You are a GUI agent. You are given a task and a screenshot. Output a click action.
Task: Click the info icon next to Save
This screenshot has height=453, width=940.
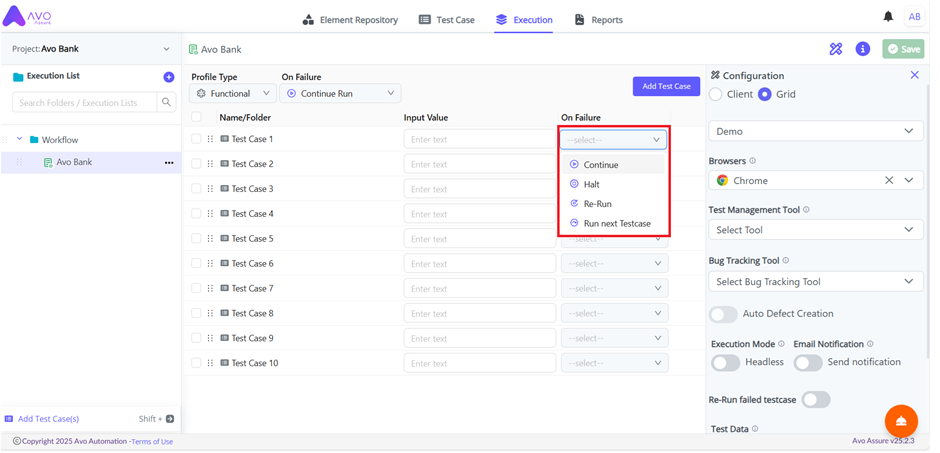pos(862,49)
